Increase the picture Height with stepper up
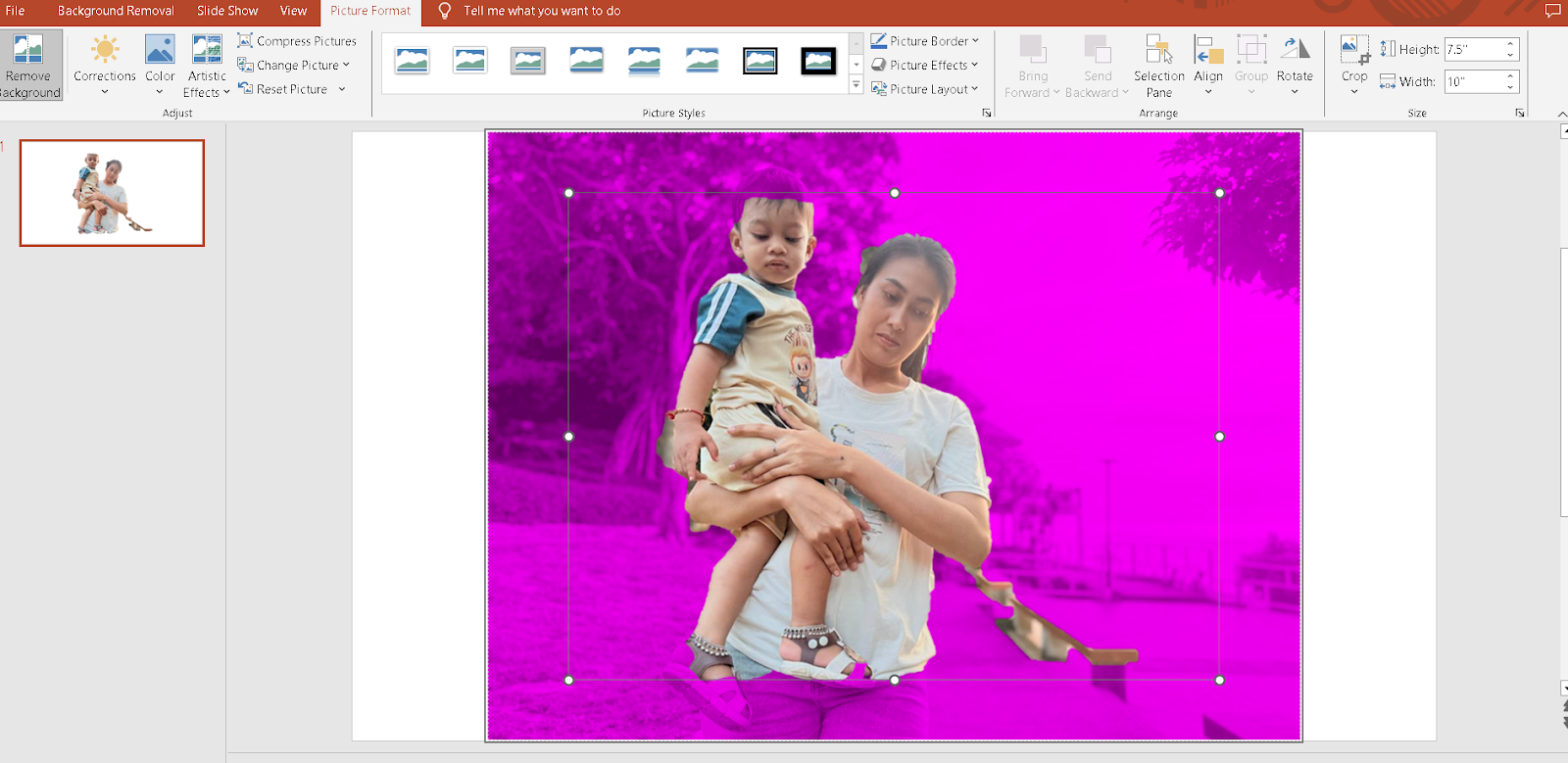1568x763 pixels. [1511, 44]
